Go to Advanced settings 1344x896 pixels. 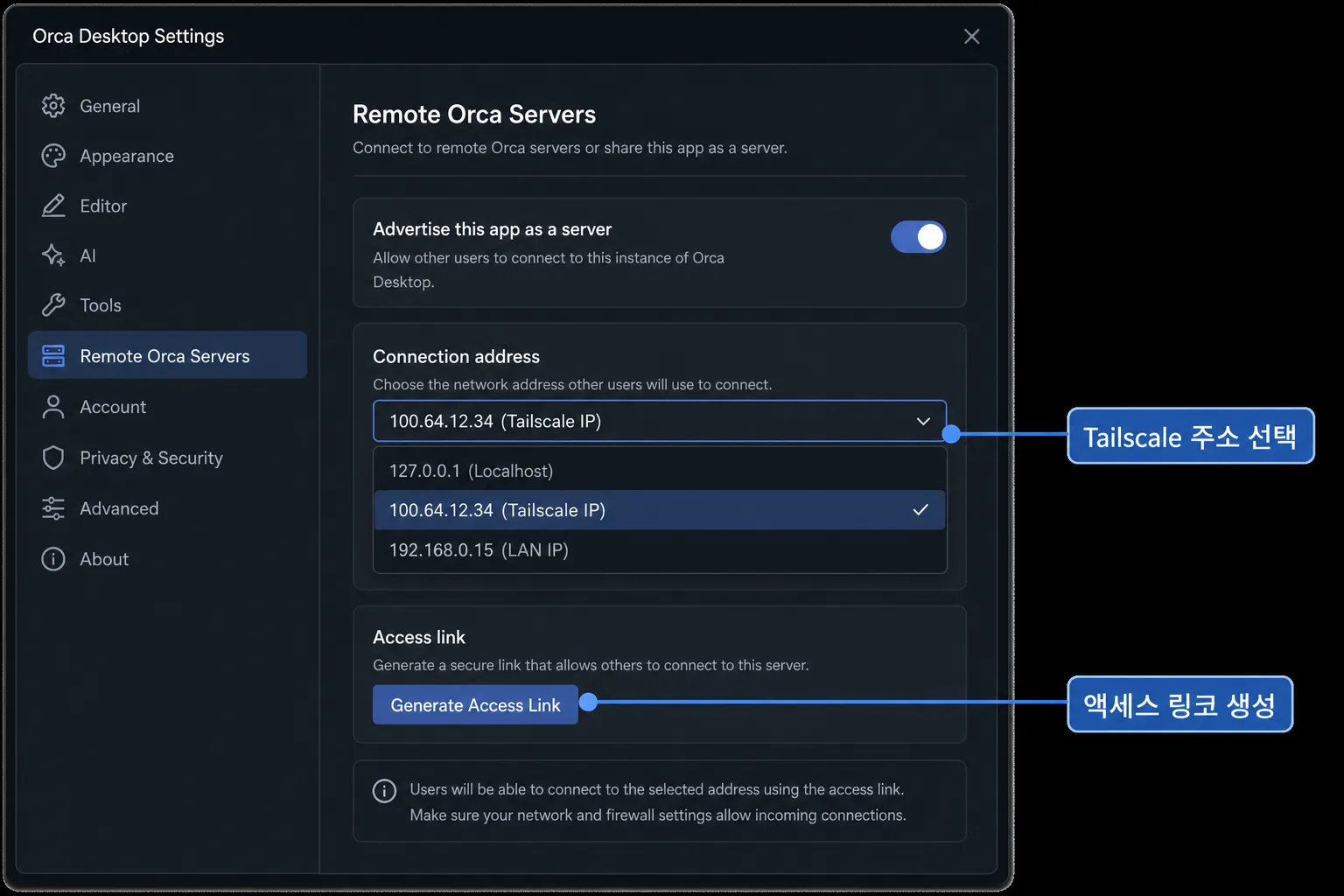tap(167, 508)
